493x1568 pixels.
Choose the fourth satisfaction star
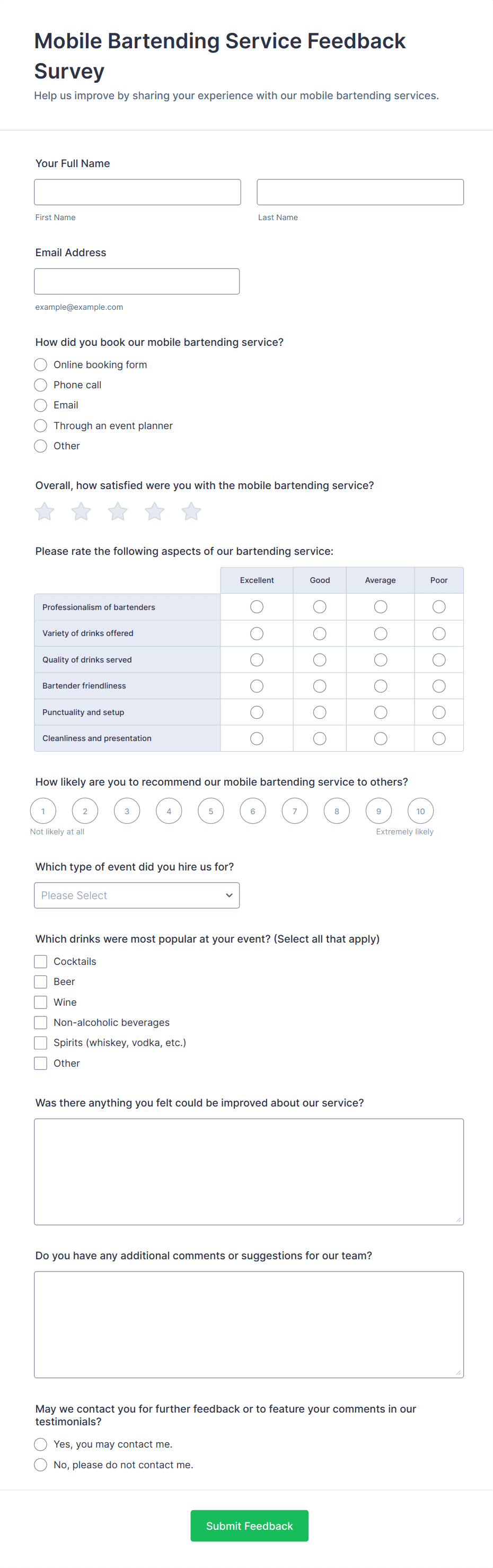155,511
